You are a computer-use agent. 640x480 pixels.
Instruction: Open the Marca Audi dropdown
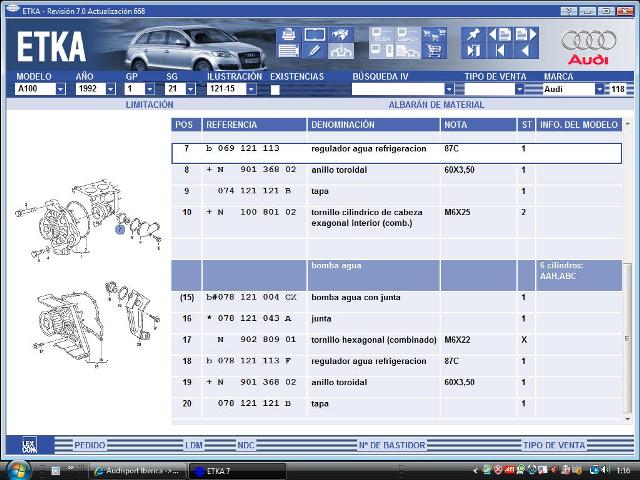tap(599, 89)
